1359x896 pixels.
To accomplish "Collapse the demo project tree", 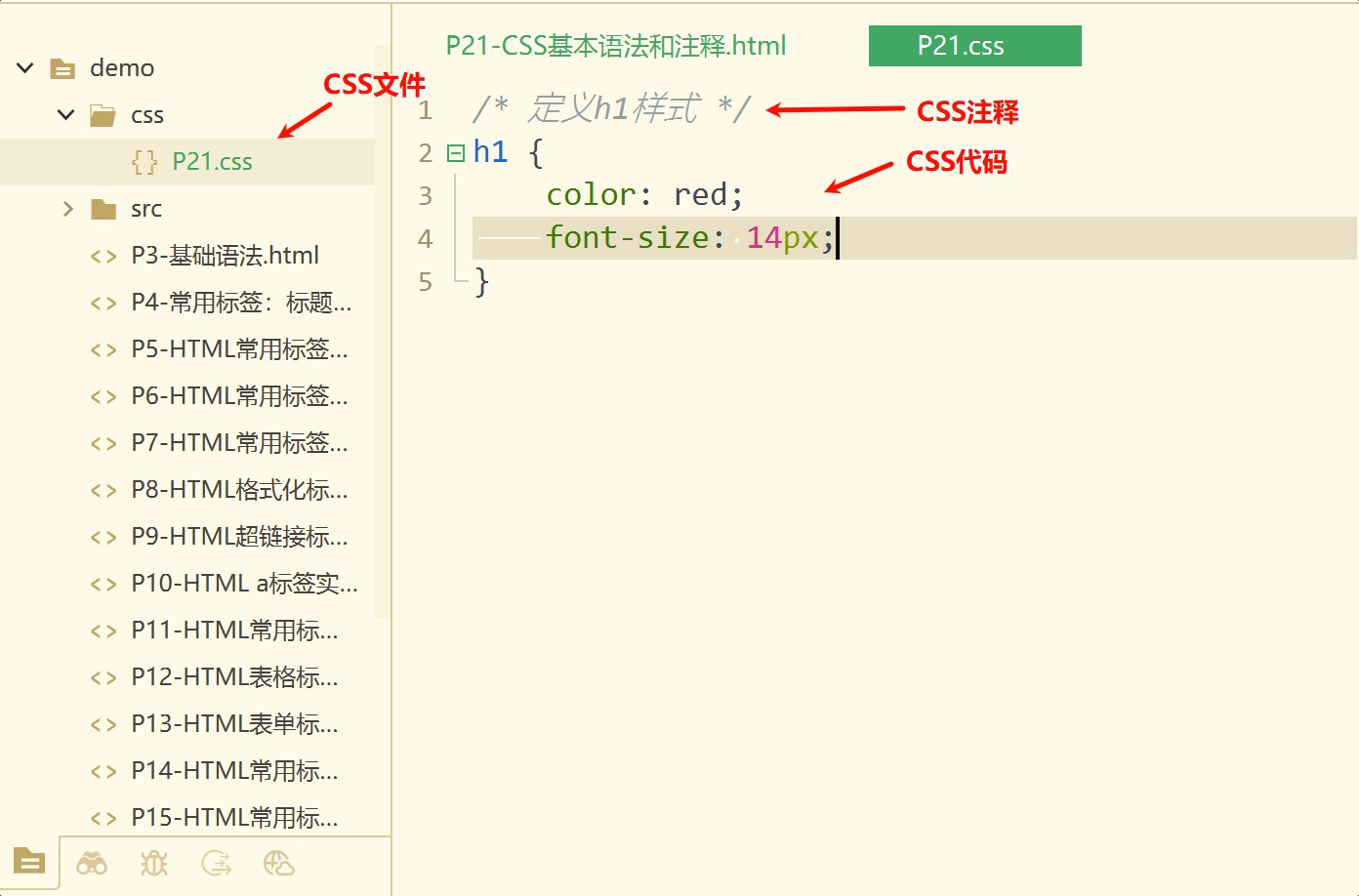I will (x=25, y=67).
